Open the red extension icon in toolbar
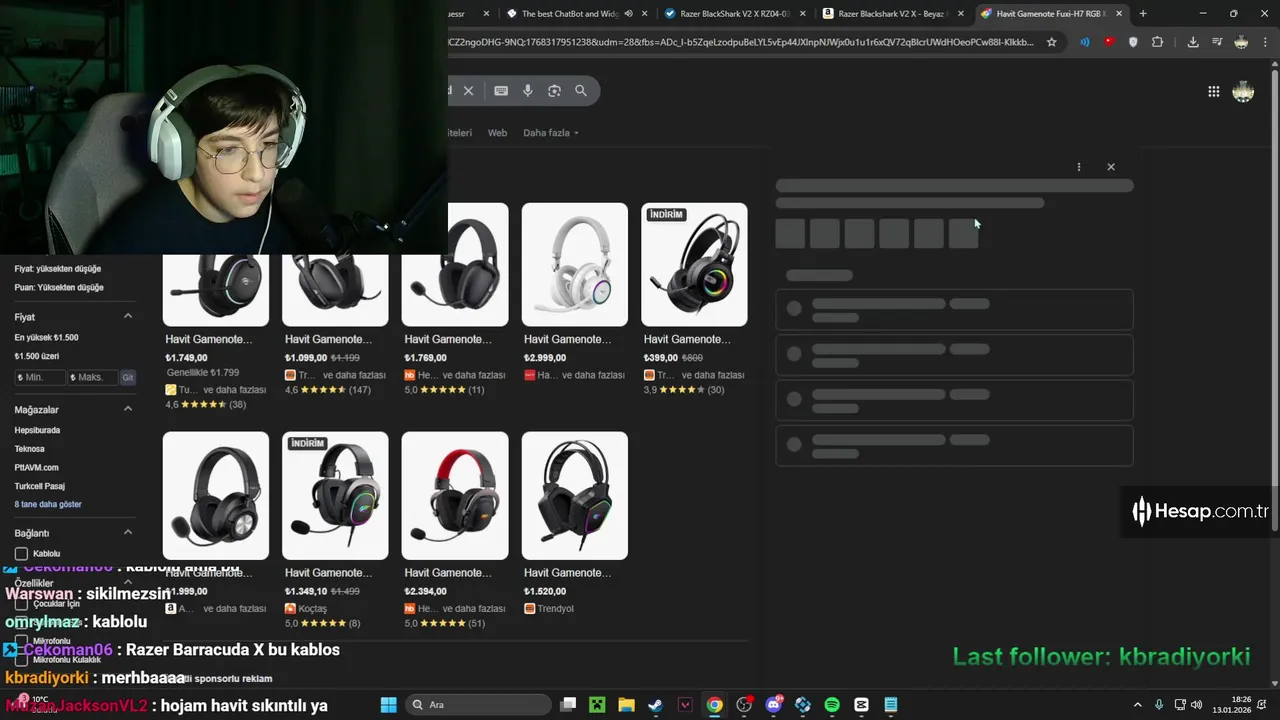The width and height of the screenshot is (1280, 720). [x=1109, y=42]
